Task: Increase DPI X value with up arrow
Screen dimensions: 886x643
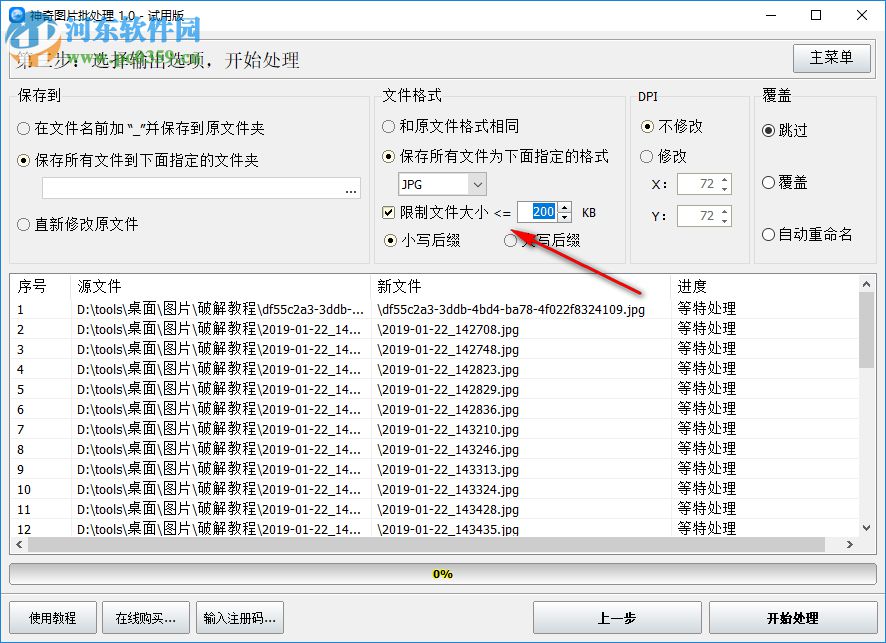Action: pos(725,180)
